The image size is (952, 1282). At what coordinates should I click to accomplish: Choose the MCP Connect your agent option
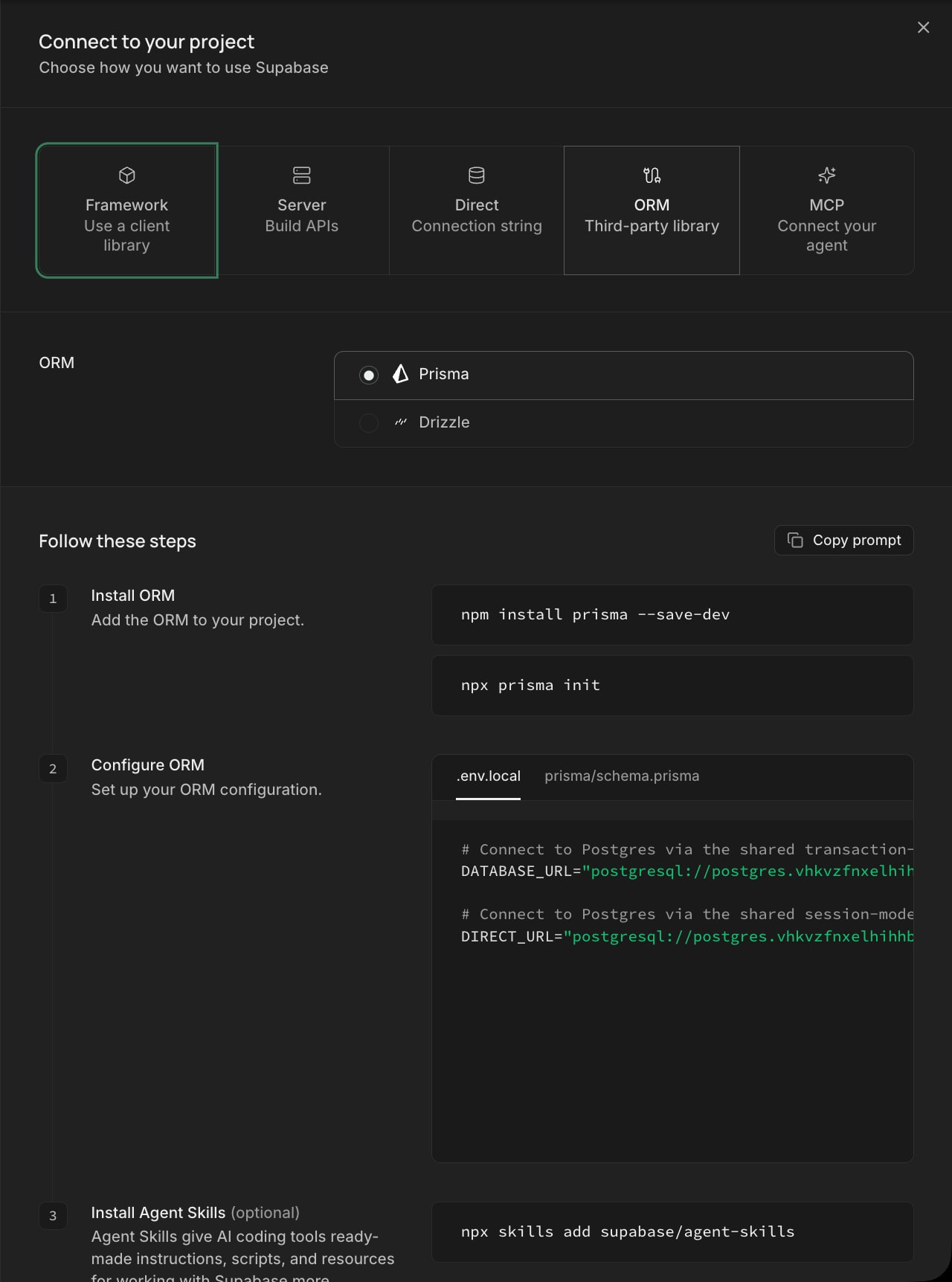pyautogui.click(x=827, y=210)
